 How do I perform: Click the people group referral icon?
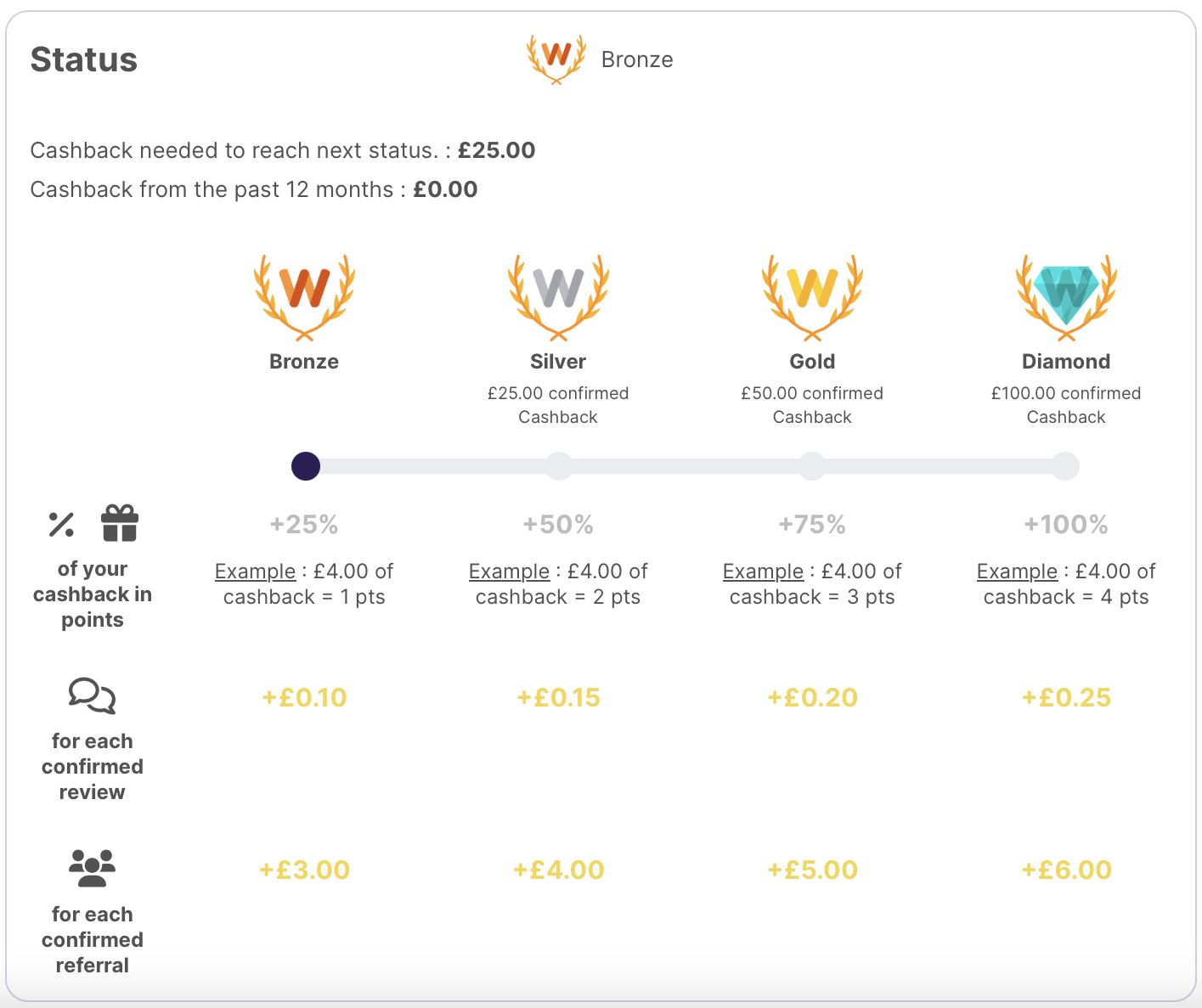pos(92,868)
